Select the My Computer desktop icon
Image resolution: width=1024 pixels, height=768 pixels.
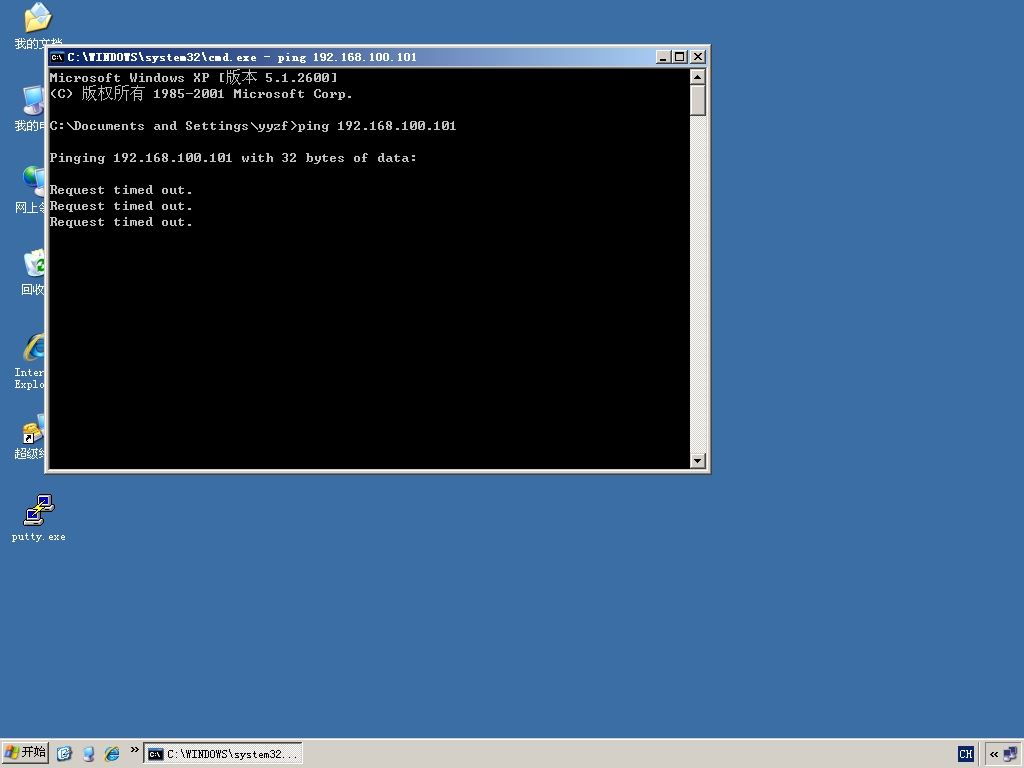tap(33, 101)
